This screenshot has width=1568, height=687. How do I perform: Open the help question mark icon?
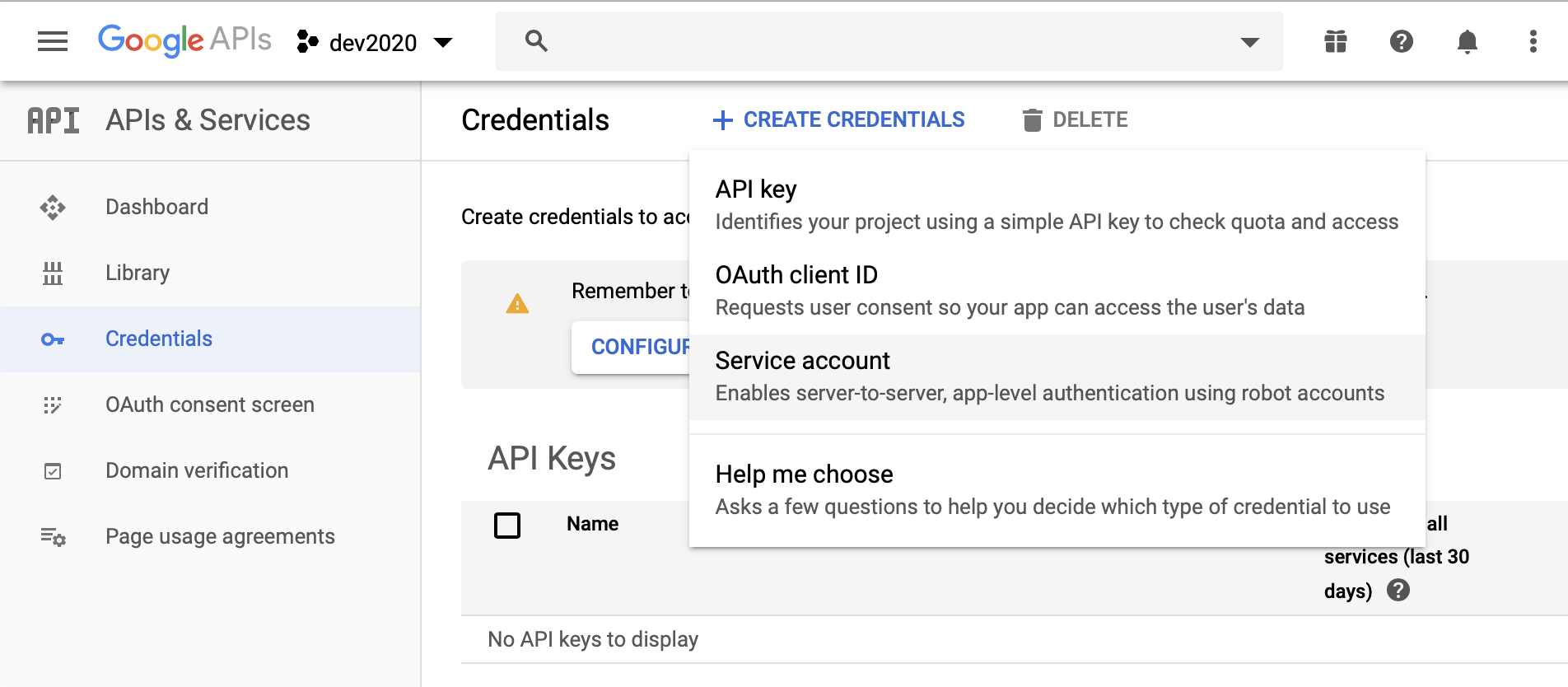pos(1402,41)
